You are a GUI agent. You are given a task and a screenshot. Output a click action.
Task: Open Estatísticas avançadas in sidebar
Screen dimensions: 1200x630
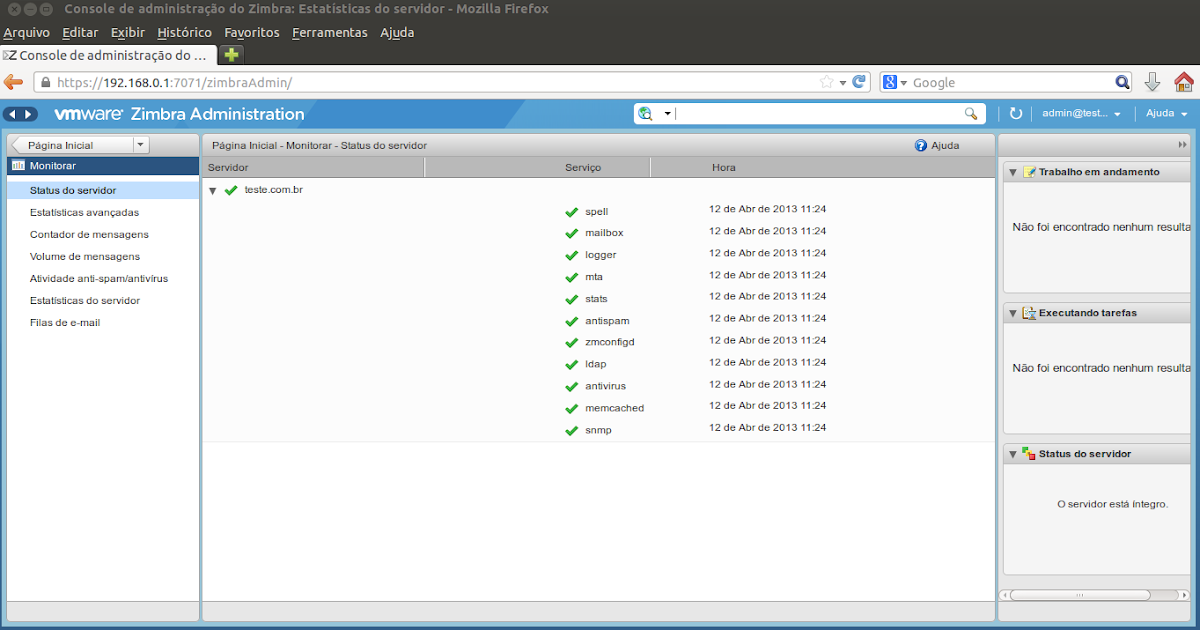tap(84, 212)
